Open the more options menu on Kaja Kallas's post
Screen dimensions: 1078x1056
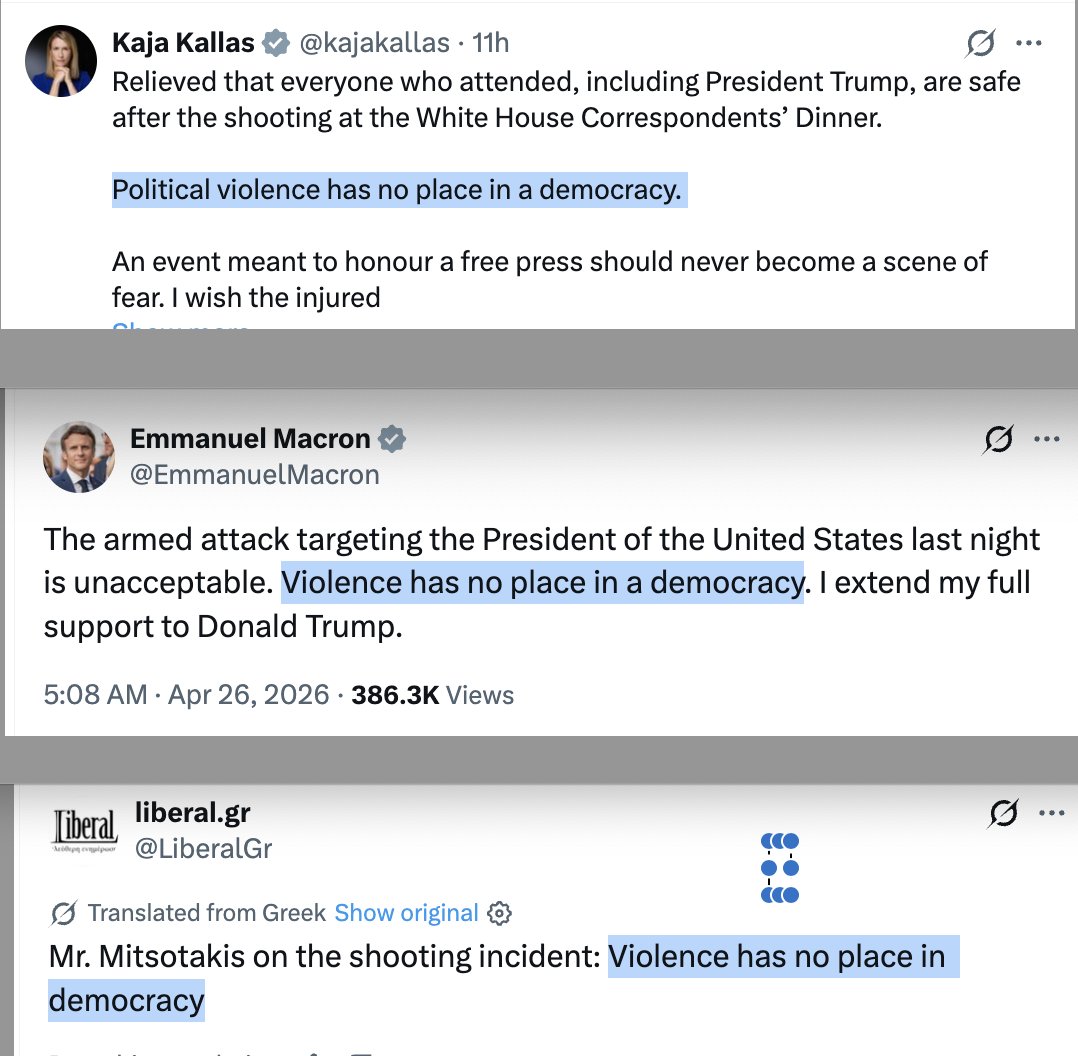pos(1029,43)
